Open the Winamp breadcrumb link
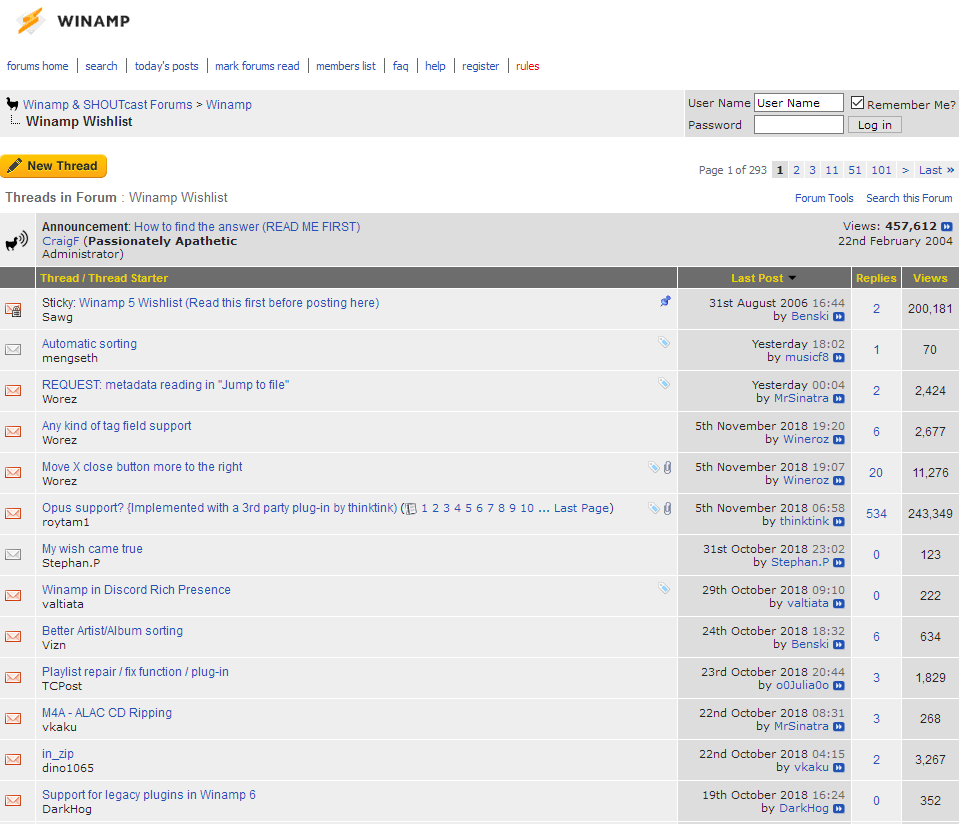Screen dimensions: 960x824 228,105
